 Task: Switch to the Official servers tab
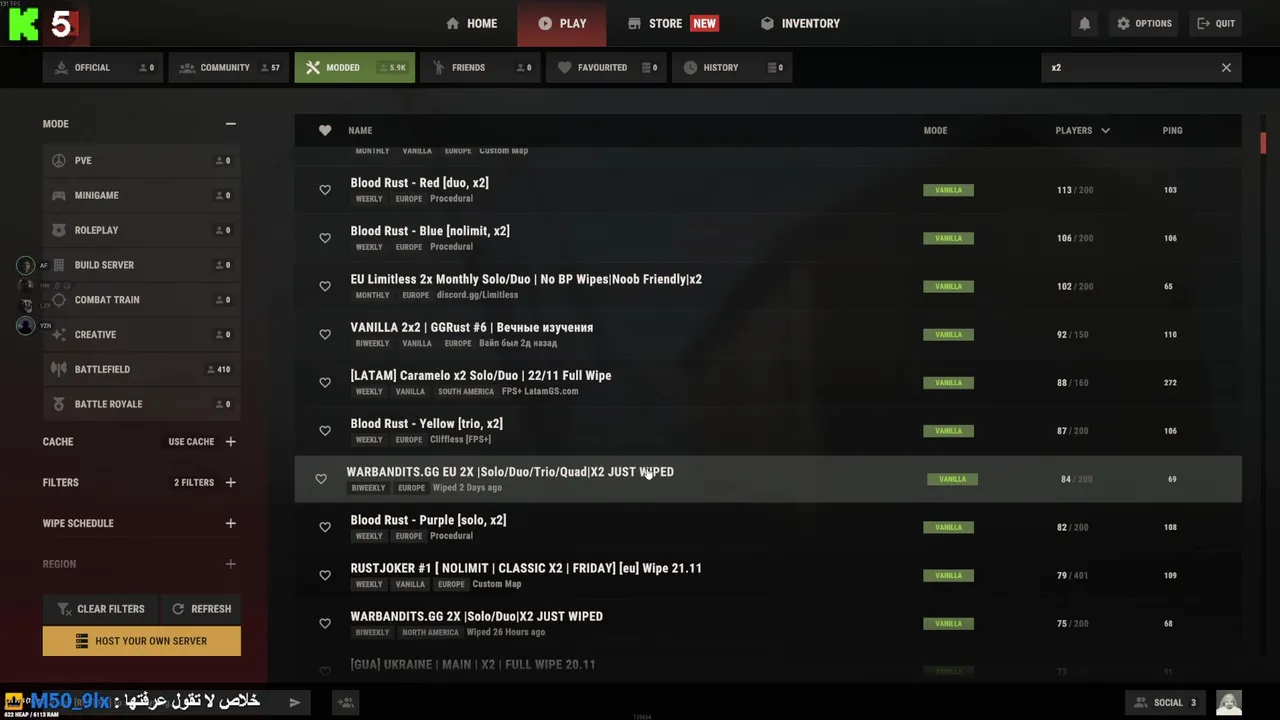tap(103, 68)
